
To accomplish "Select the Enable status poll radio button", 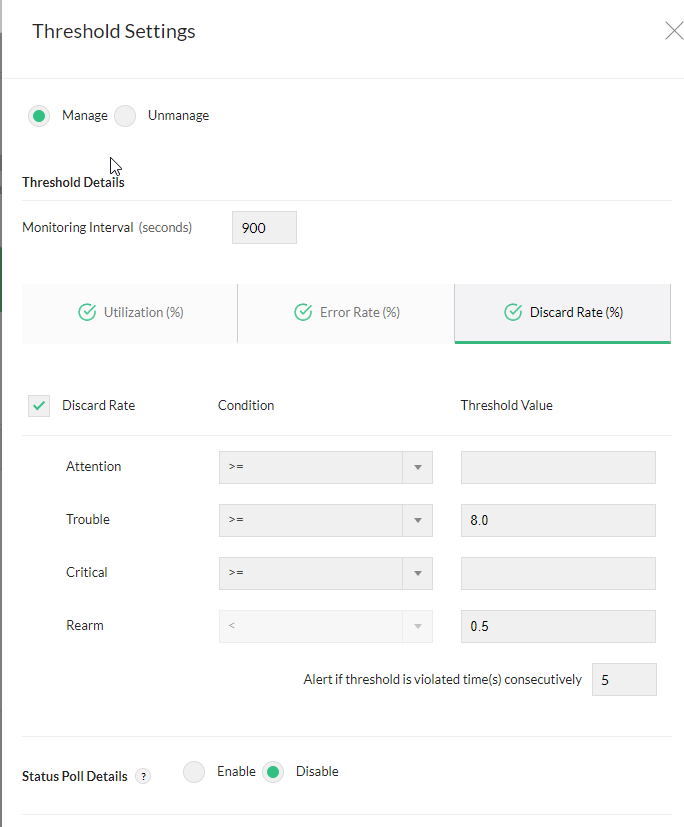I will click(x=194, y=772).
